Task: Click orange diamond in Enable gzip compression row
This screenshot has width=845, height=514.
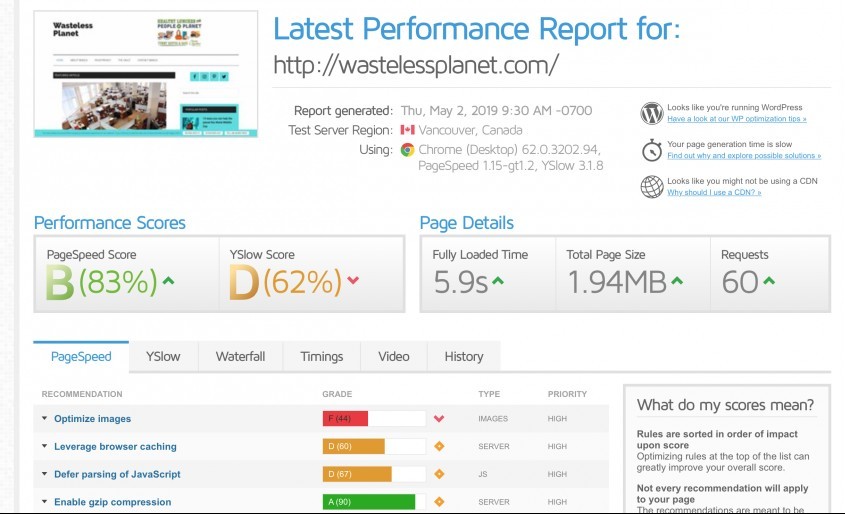Action: tap(439, 502)
